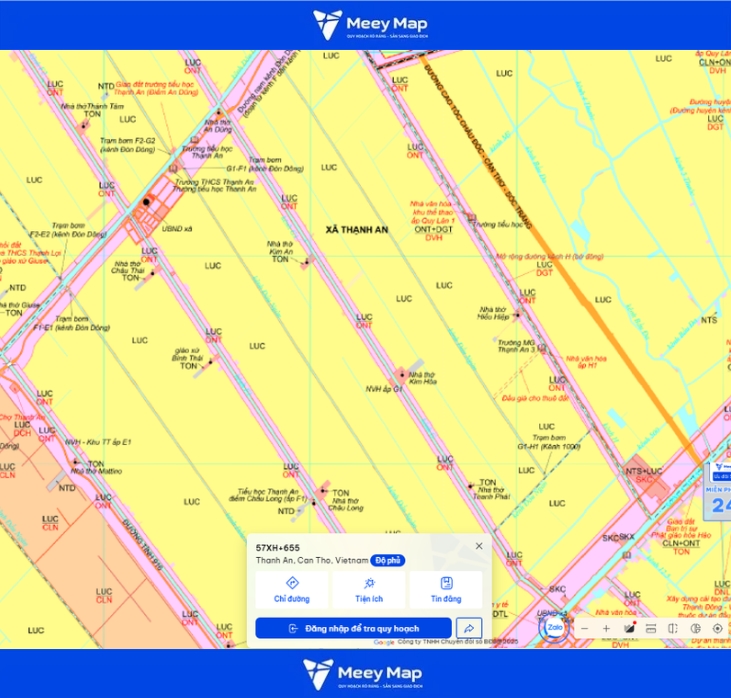Click Trạm bơm G1-H1 (Kênh 1000) label

(x=549, y=442)
